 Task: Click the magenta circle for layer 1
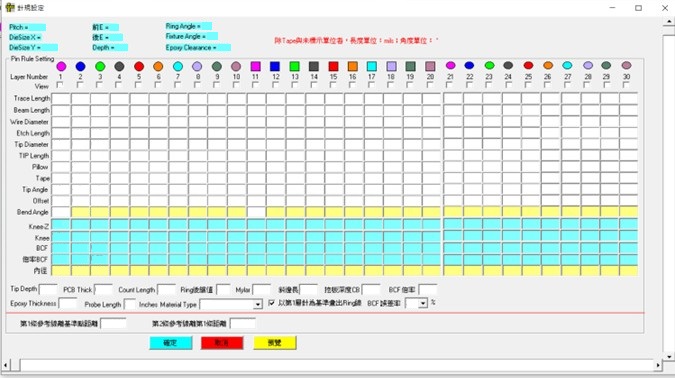point(61,66)
